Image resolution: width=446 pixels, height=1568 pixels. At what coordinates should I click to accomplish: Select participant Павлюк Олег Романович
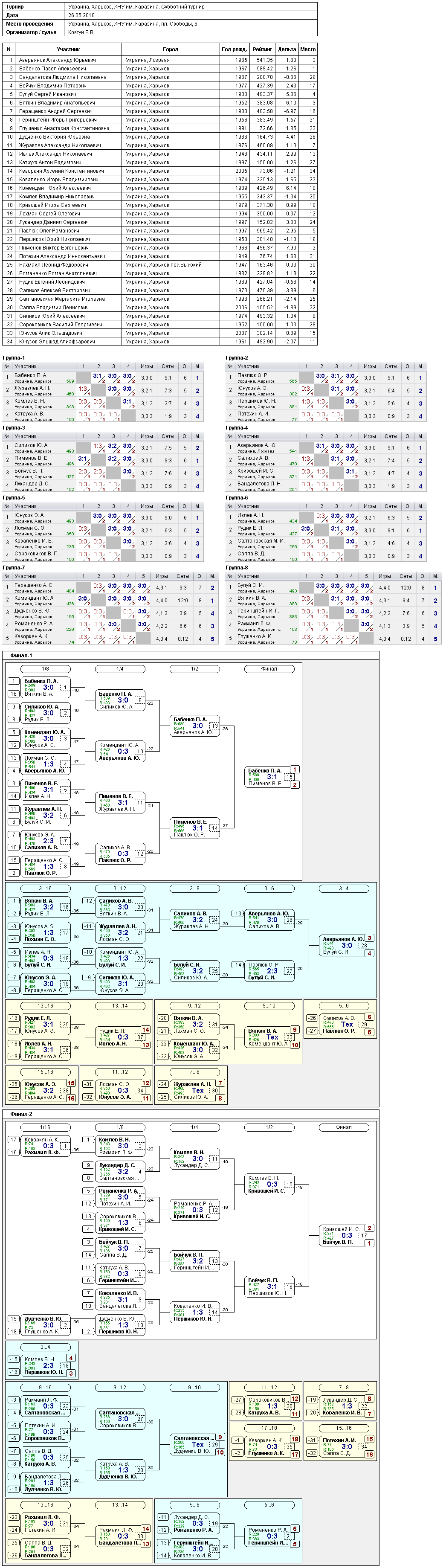click(49, 231)
